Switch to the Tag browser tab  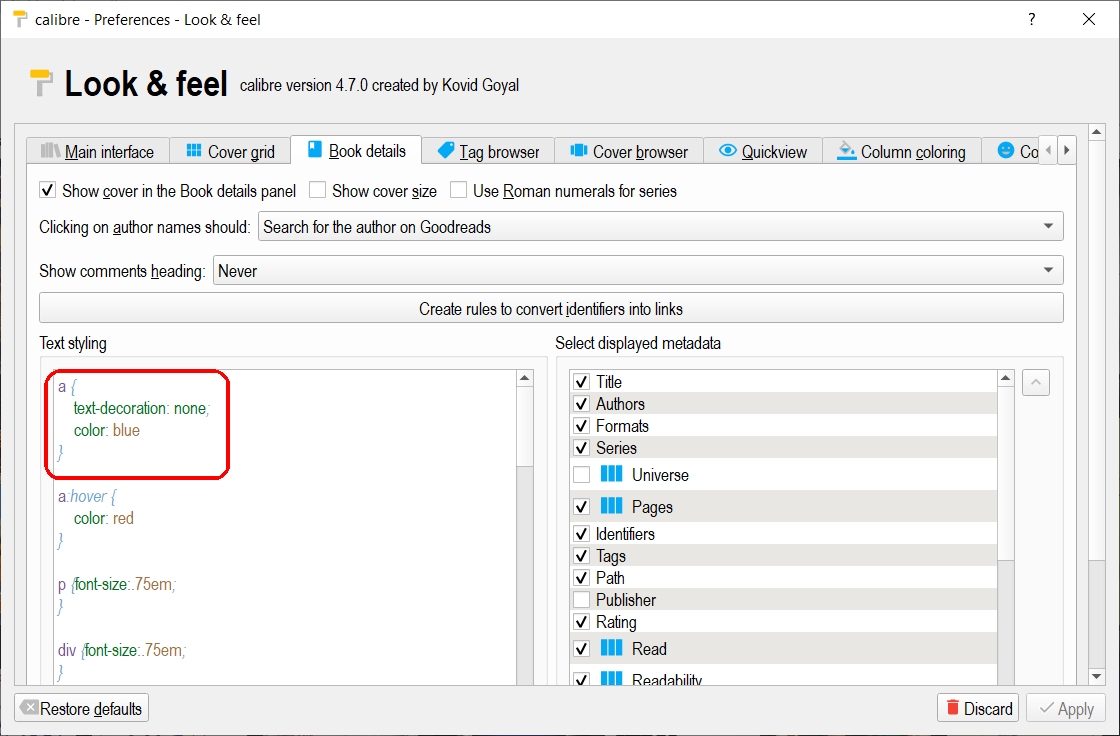488,151
